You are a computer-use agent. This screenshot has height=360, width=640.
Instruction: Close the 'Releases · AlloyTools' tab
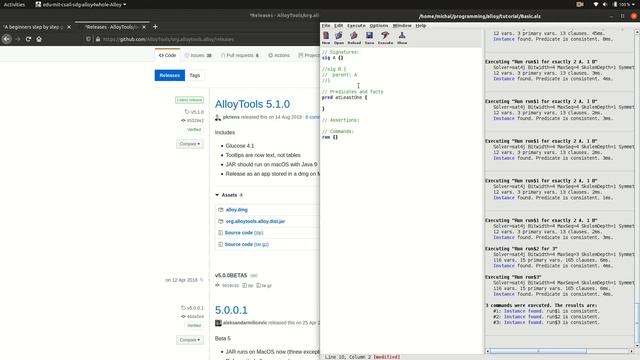[144, 27]
